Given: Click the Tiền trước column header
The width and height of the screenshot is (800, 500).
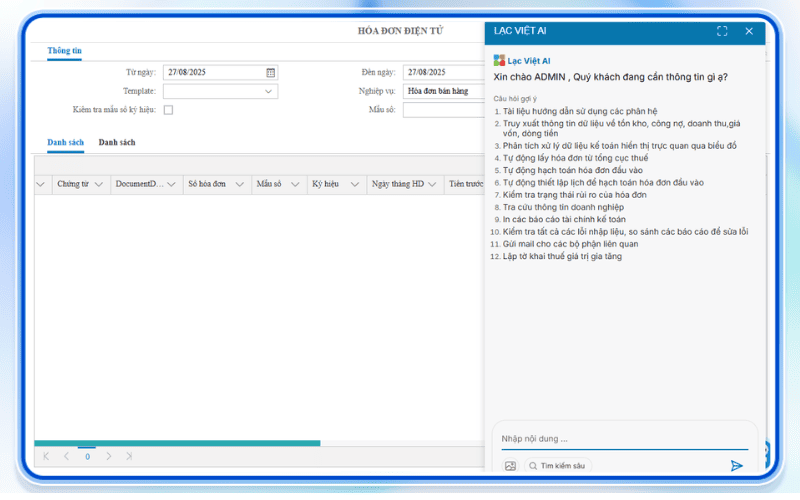Looking at the screenshot, I should click(466, 184).
